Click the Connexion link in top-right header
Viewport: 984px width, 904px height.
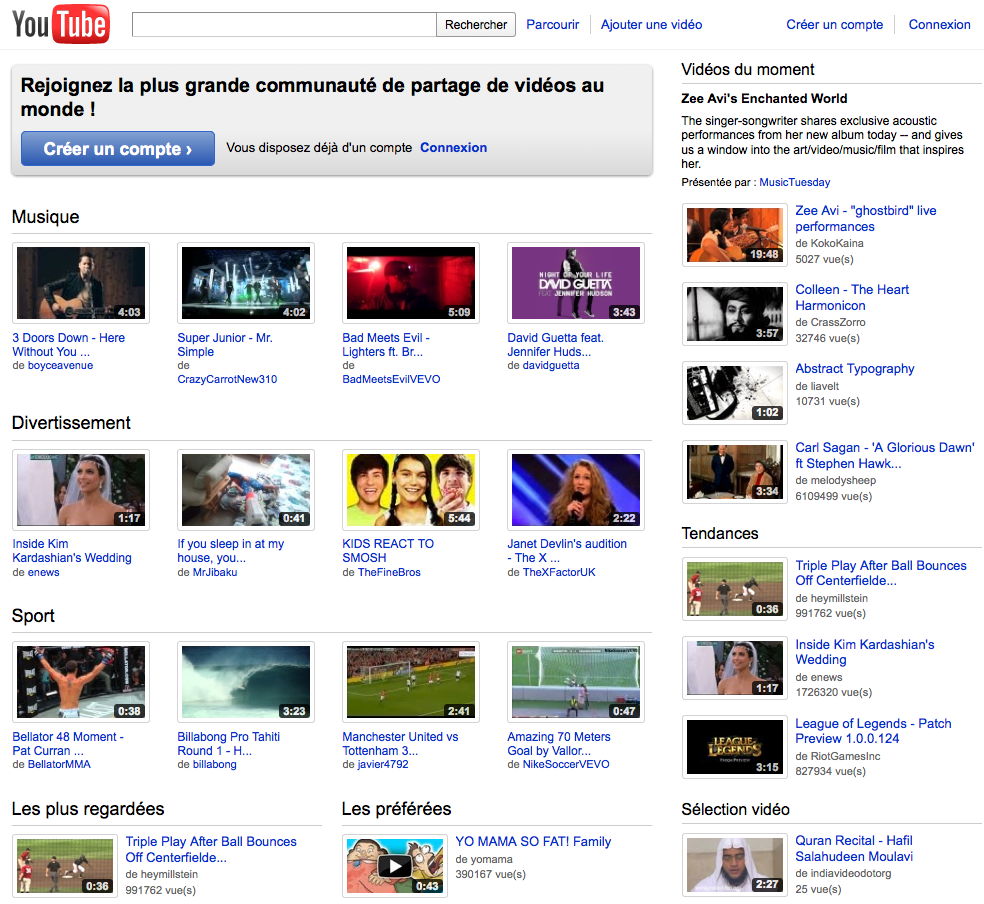[x=939, y=25]
